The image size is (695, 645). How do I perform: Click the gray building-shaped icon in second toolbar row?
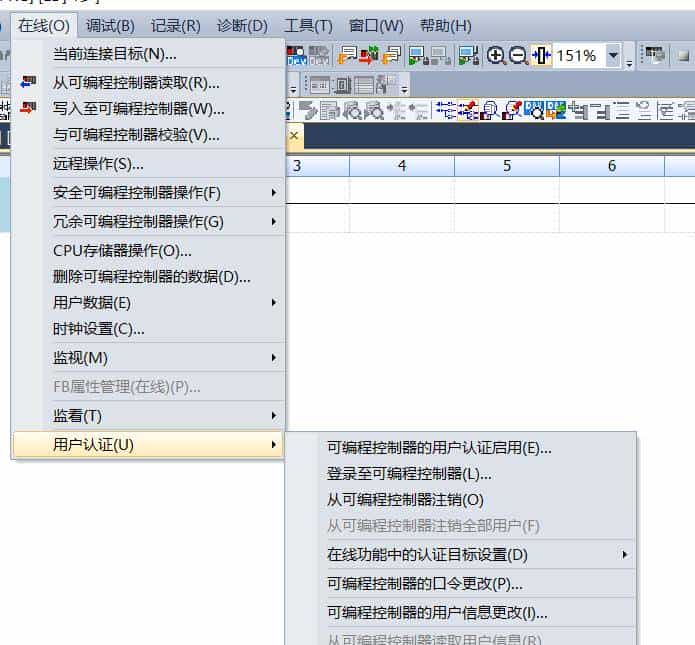click(342, 85)
